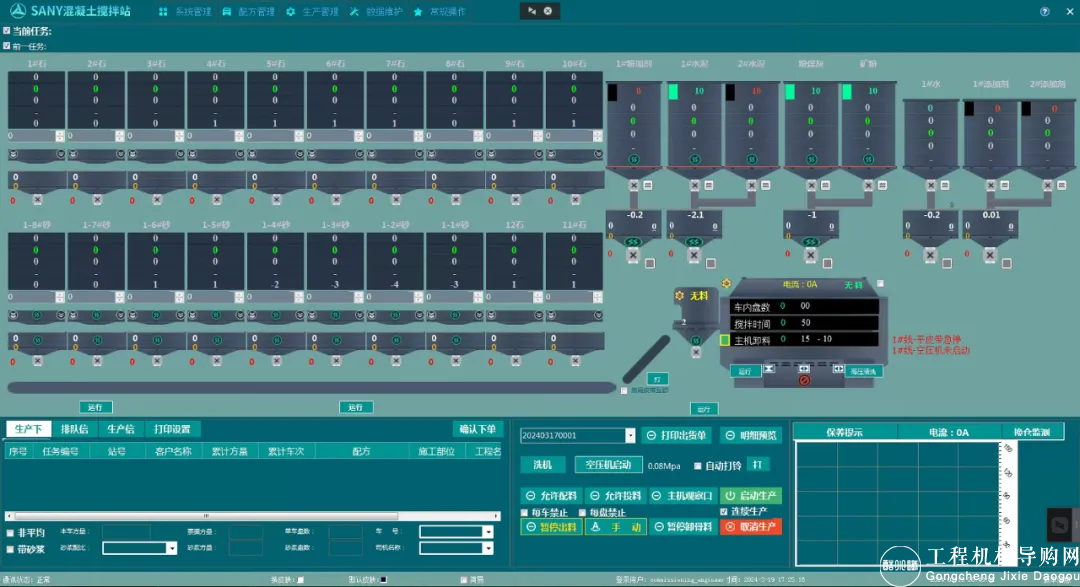The height and width of the screenshot is (587, 1080).
Task: Open the 车号 dropdown
Action: (488, 532)
